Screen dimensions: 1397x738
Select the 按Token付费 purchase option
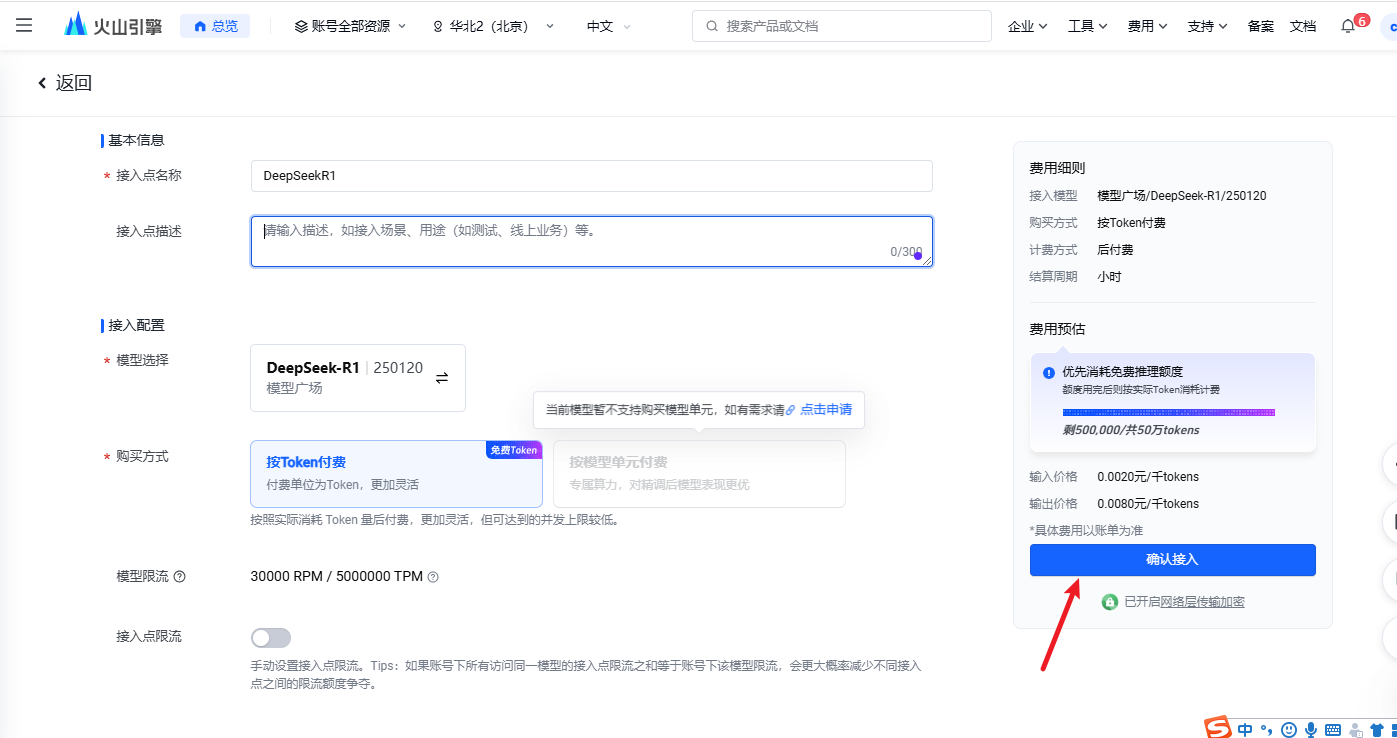click(396, 473)
